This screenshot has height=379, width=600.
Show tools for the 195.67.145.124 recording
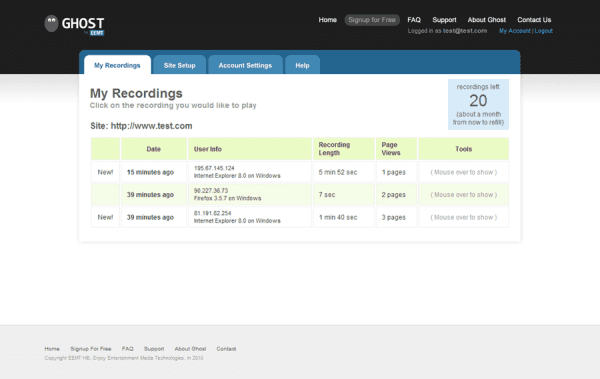point(463,172)
